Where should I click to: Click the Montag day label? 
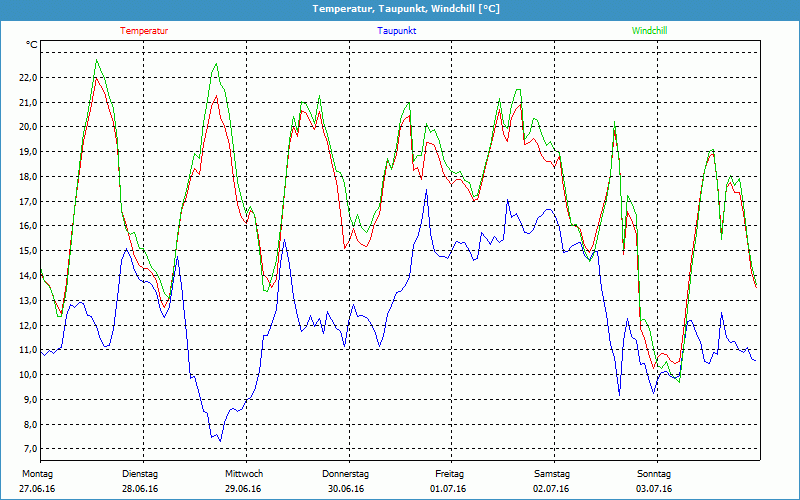click(37, 474)
